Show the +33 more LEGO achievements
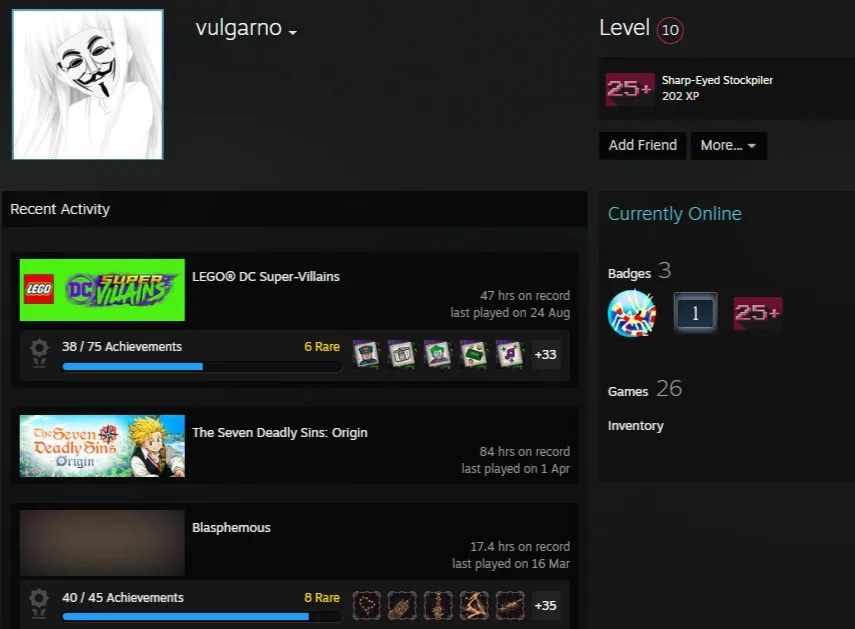855x629 pixels. [545, 355]
